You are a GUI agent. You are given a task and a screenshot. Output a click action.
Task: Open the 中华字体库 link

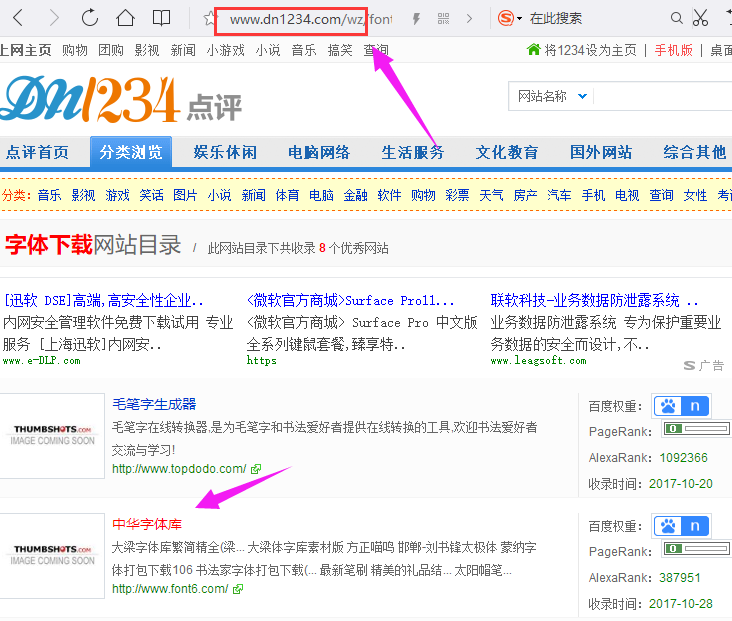click(x=147, y=524)
